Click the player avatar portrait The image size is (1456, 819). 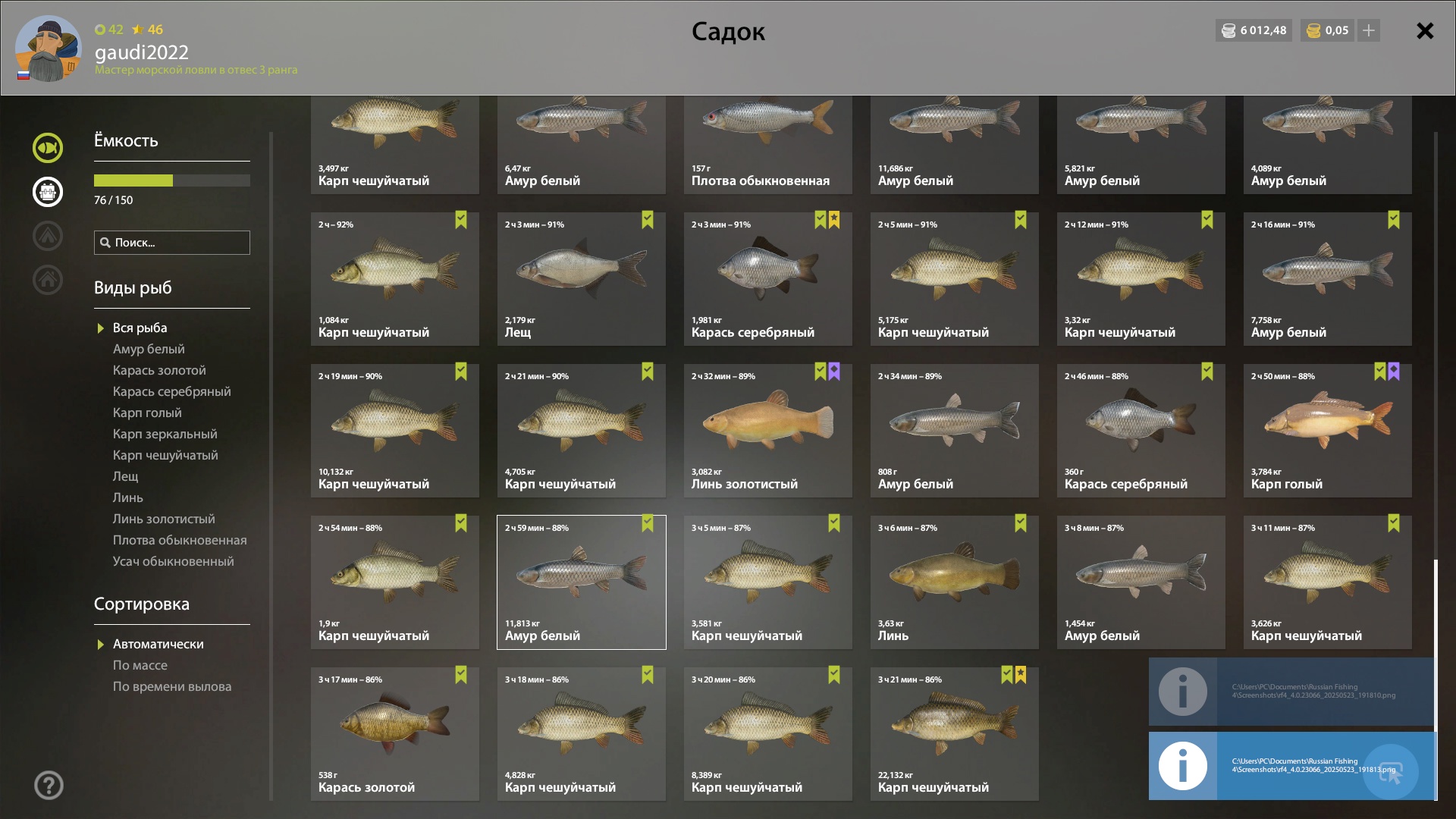48,49
